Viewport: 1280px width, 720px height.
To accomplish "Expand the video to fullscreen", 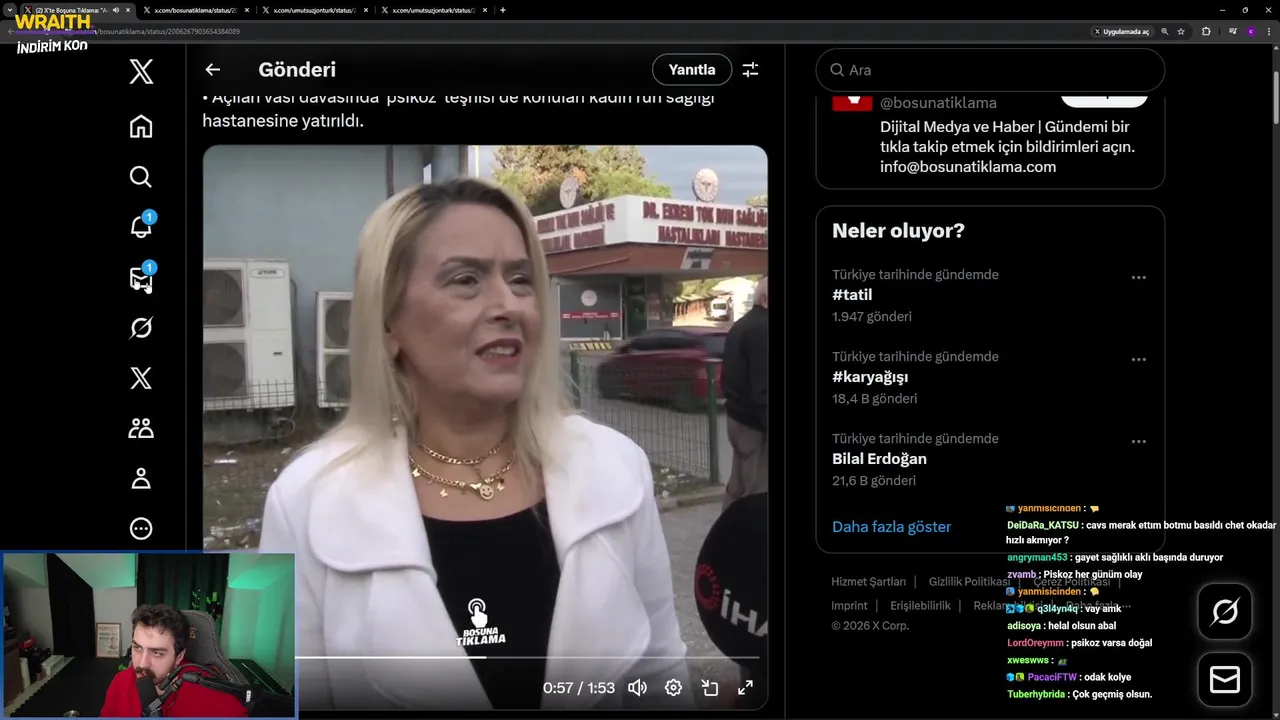I will 745,688.
